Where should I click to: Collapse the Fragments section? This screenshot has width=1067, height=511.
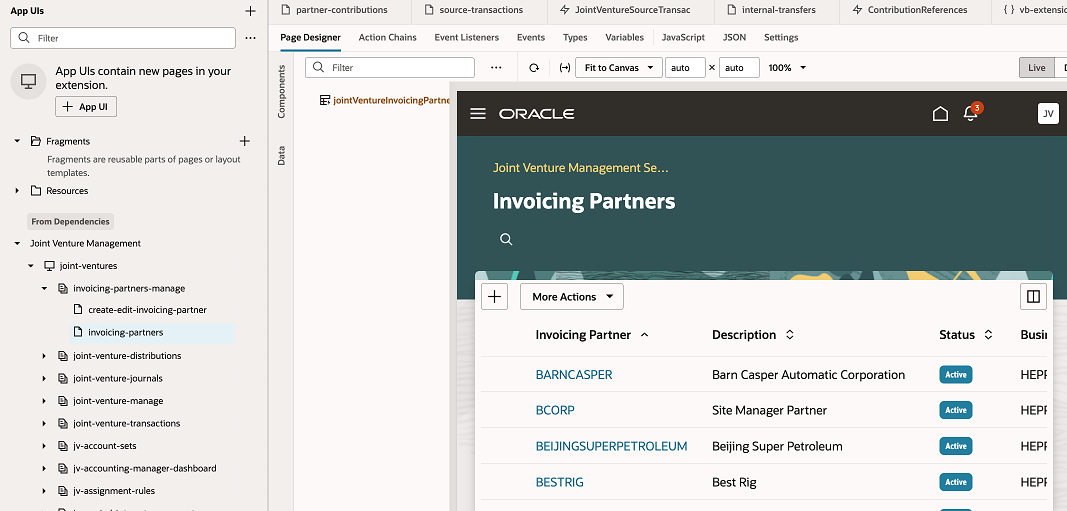18,141
